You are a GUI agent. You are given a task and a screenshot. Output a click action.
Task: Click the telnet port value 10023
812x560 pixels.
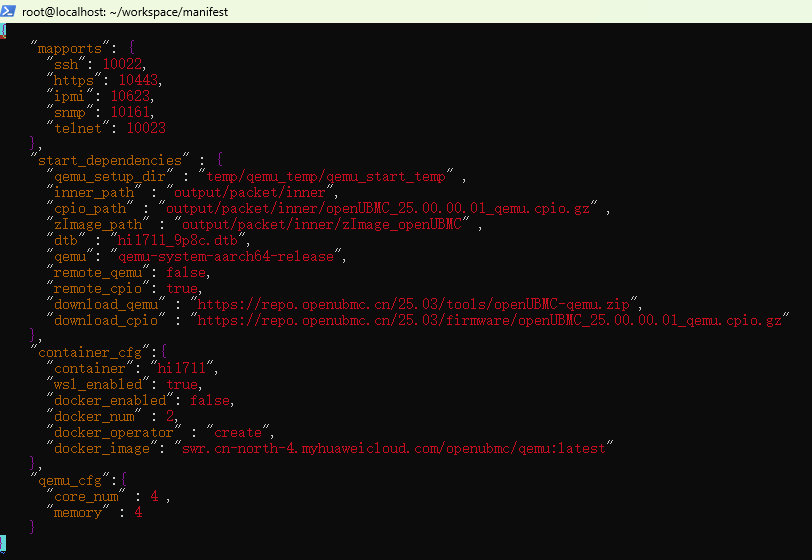click(145, 128)
